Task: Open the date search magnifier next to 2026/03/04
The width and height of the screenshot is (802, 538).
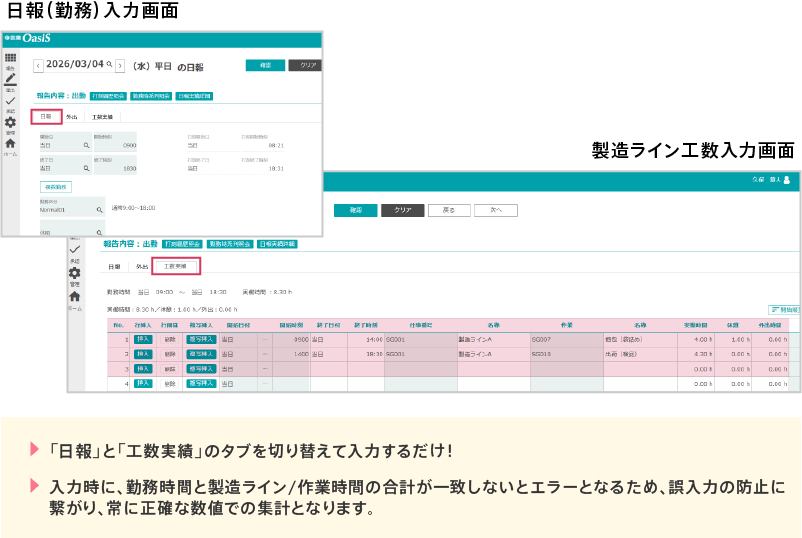Action: [x=109, y=64]
